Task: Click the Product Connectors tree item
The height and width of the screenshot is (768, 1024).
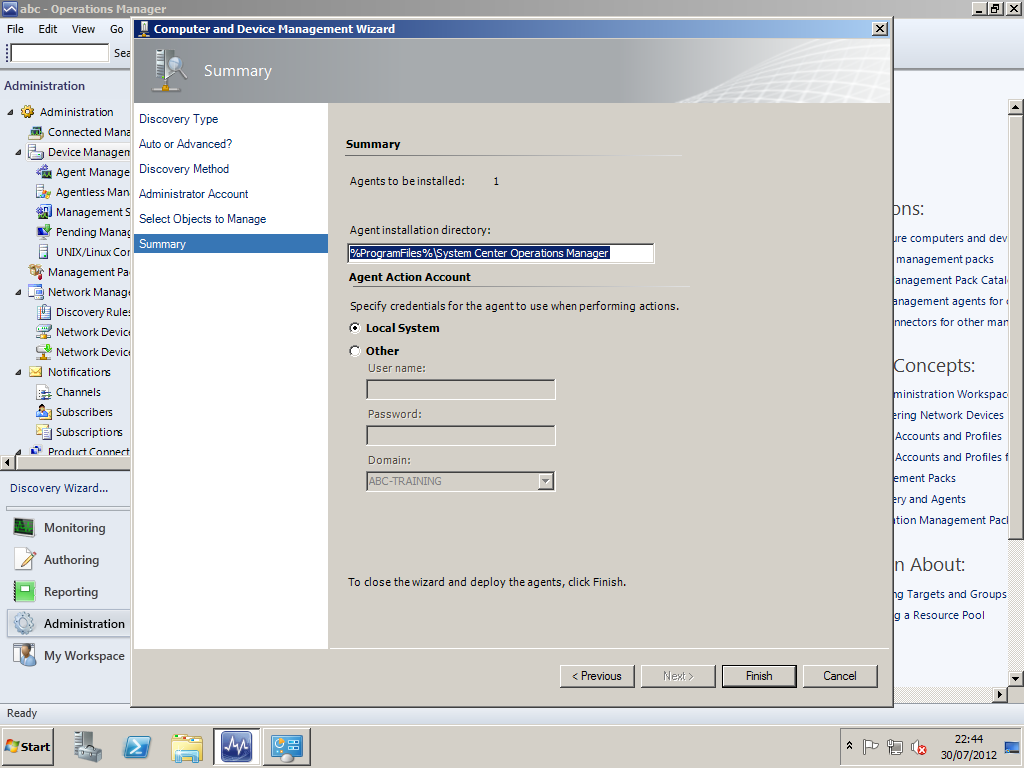Action: point(88,452)
